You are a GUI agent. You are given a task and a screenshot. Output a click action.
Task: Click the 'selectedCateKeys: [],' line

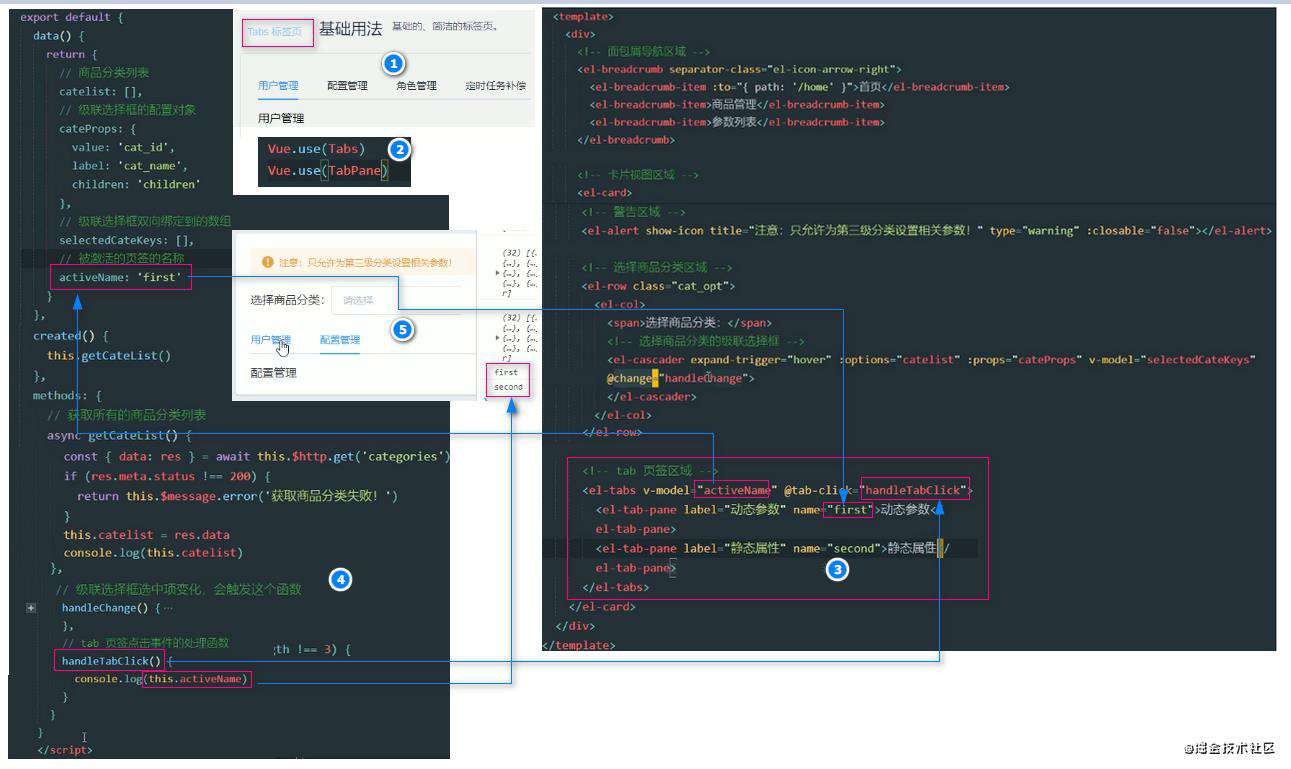click(127, 240)
